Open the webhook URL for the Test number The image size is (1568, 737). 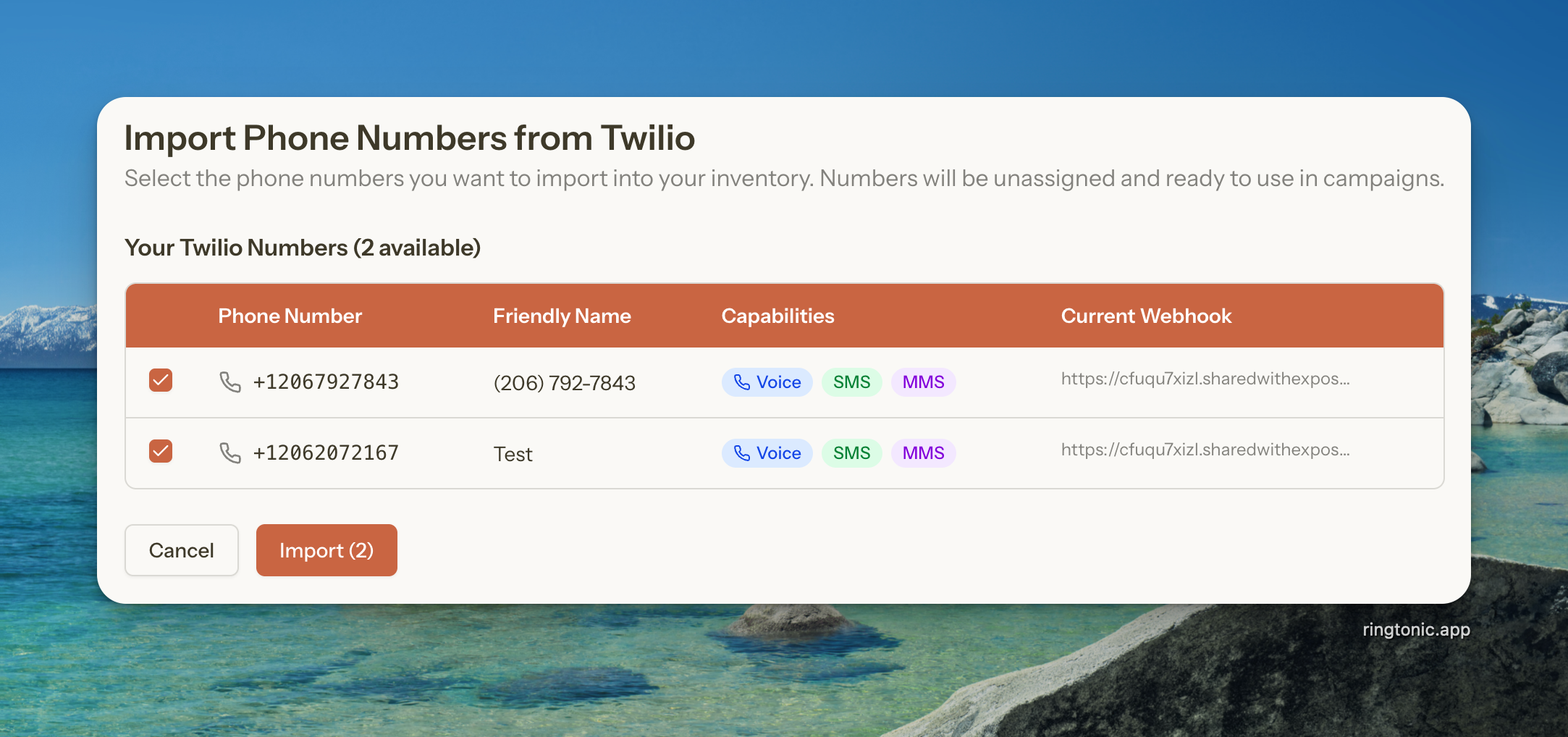(1205, 450)
